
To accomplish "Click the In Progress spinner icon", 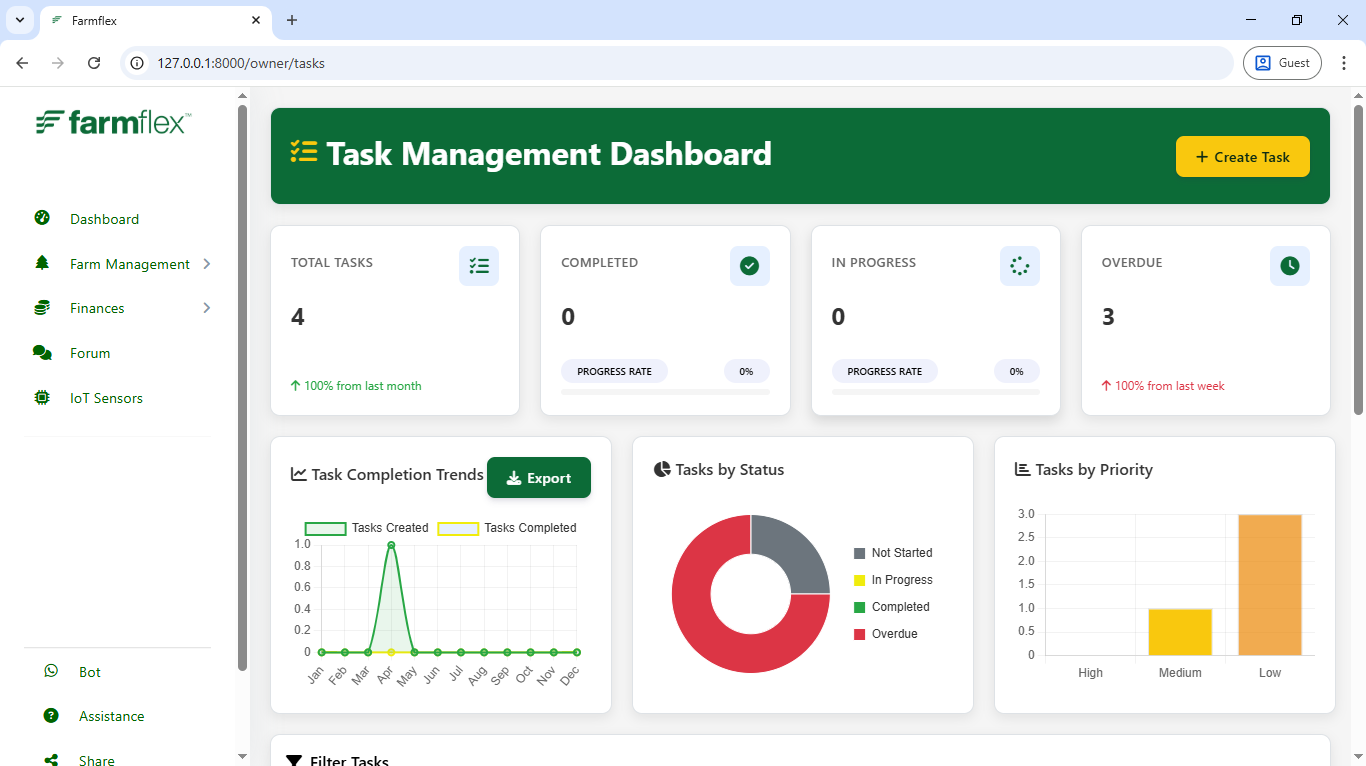I will pyautogui.click(x=1019, y=266).
